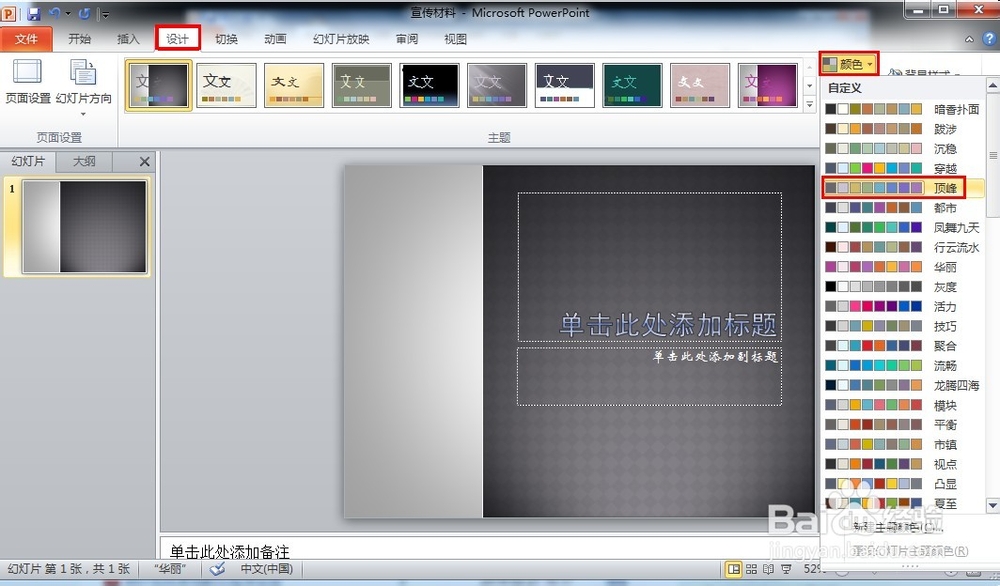Screen dimensions: 1000x586
Task: Switch to the Outline (大纲) pane tab
Action: (x=84, y=161)
